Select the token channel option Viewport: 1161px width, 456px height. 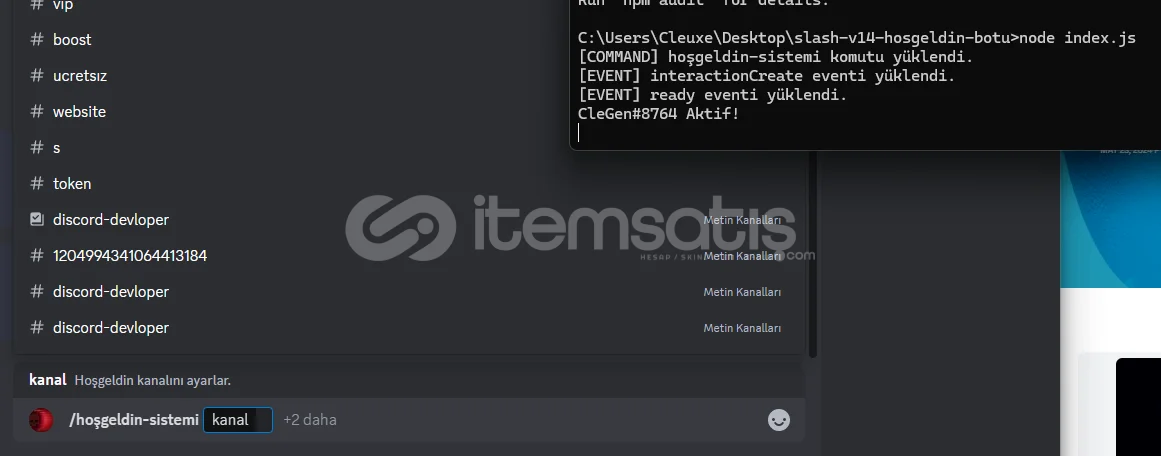(408, 184)
